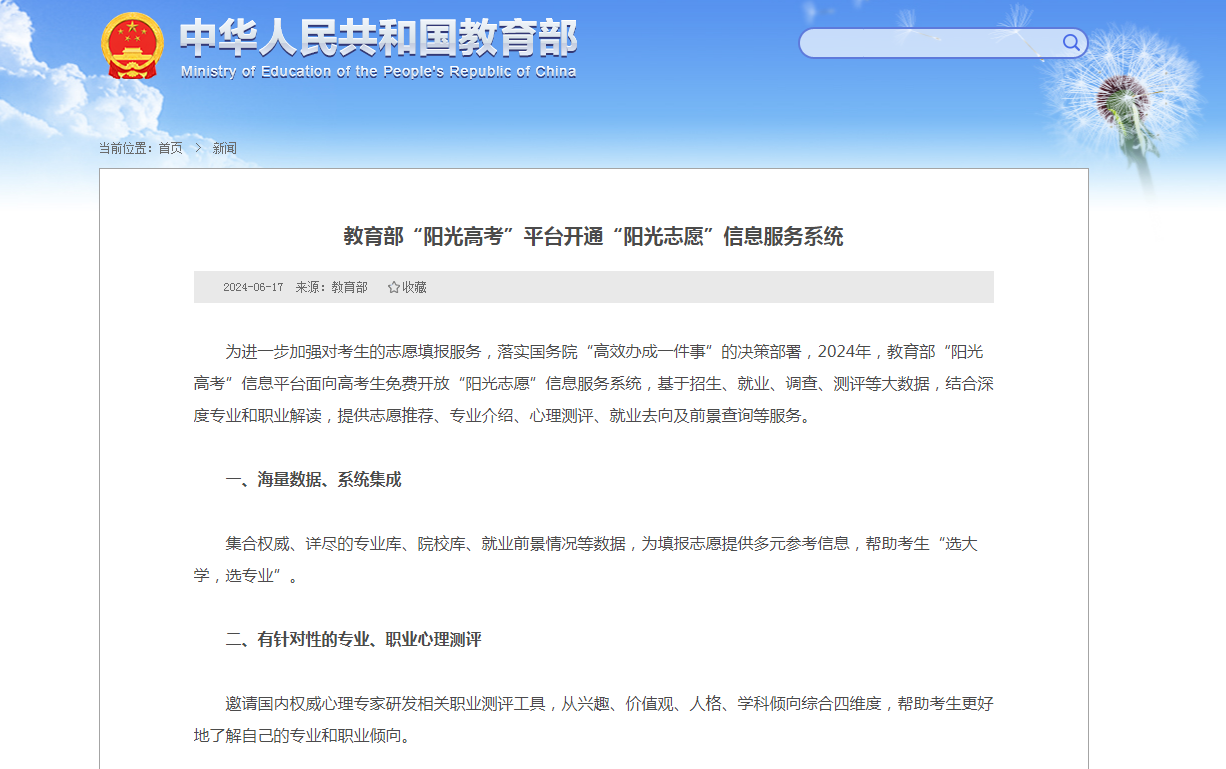Viewport: 1226px width, 769px height.
Task: Click heading 一、海量数据、系统集成
Action: (x=313, y=480)
